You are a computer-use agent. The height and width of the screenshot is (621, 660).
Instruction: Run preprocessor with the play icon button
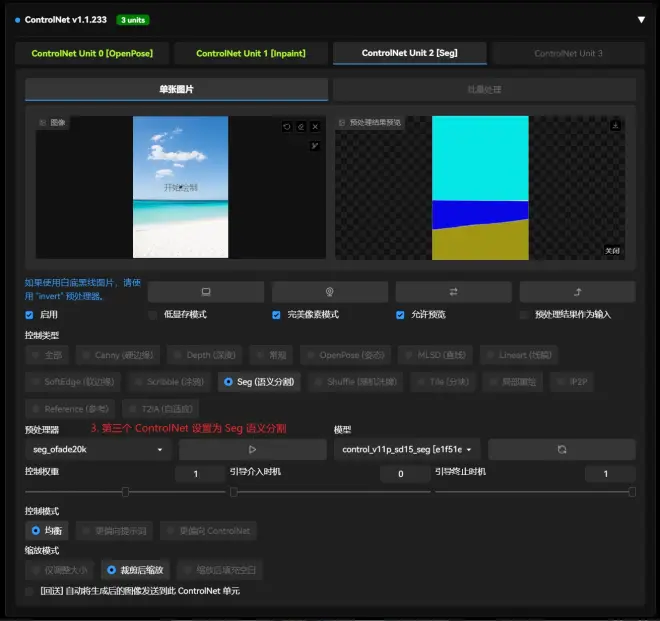(251, 450)
